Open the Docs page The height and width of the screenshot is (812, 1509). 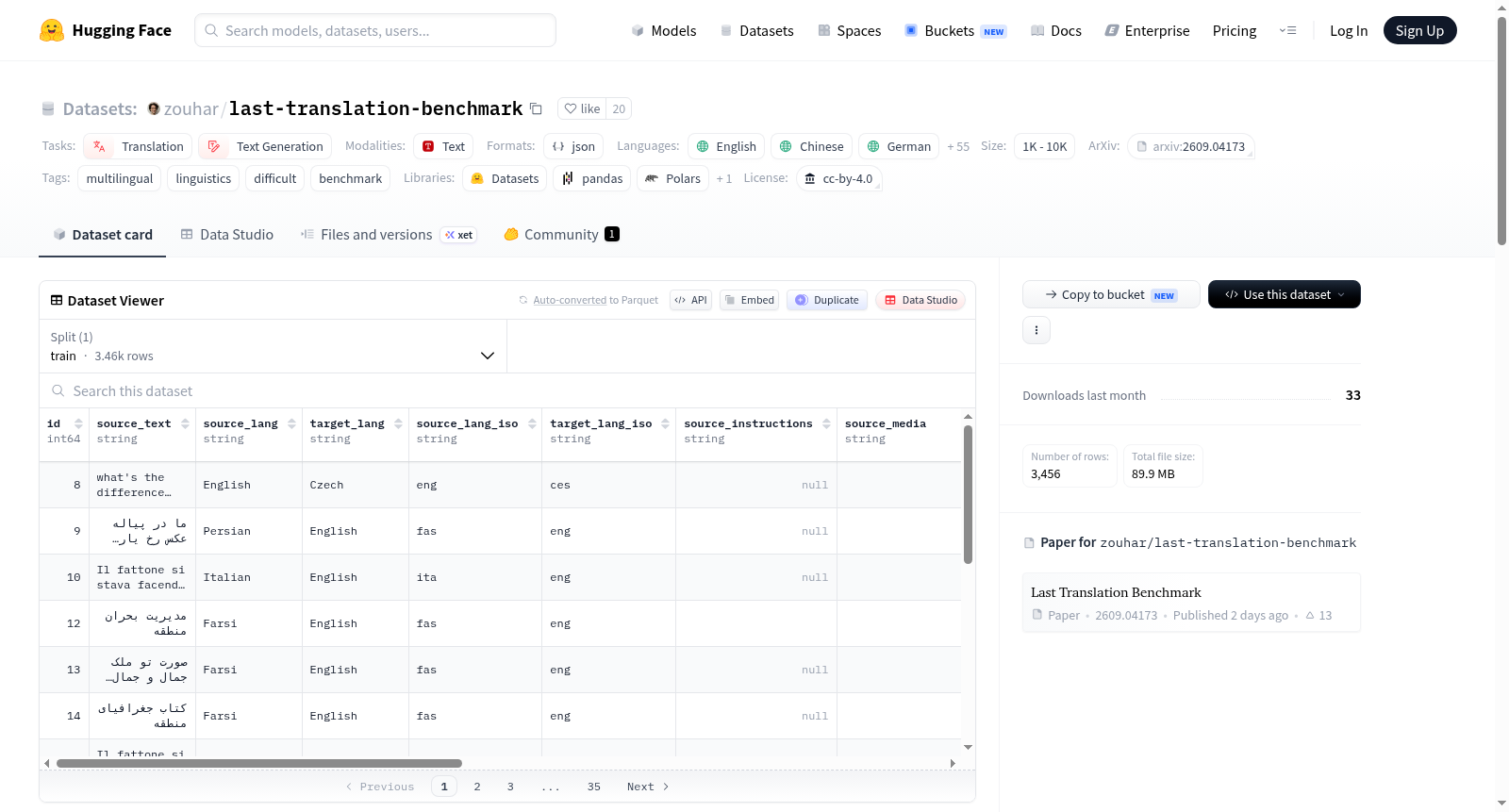1056,30
